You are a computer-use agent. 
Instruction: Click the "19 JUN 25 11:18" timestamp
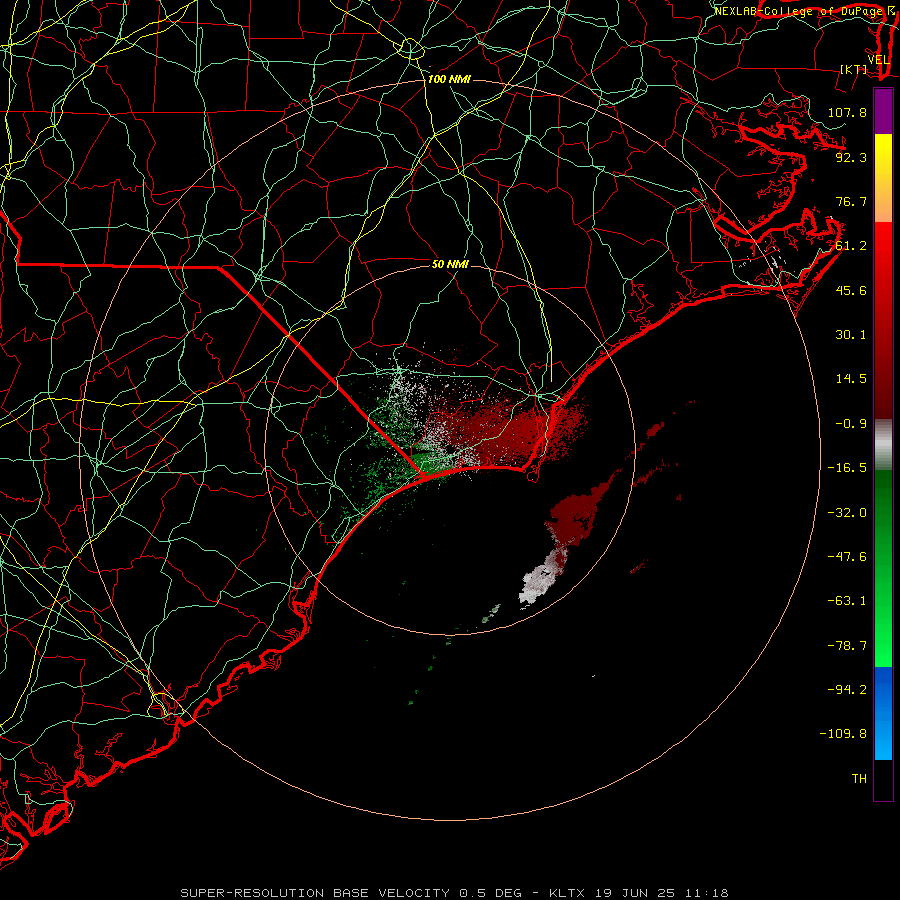tap(662, 893)
